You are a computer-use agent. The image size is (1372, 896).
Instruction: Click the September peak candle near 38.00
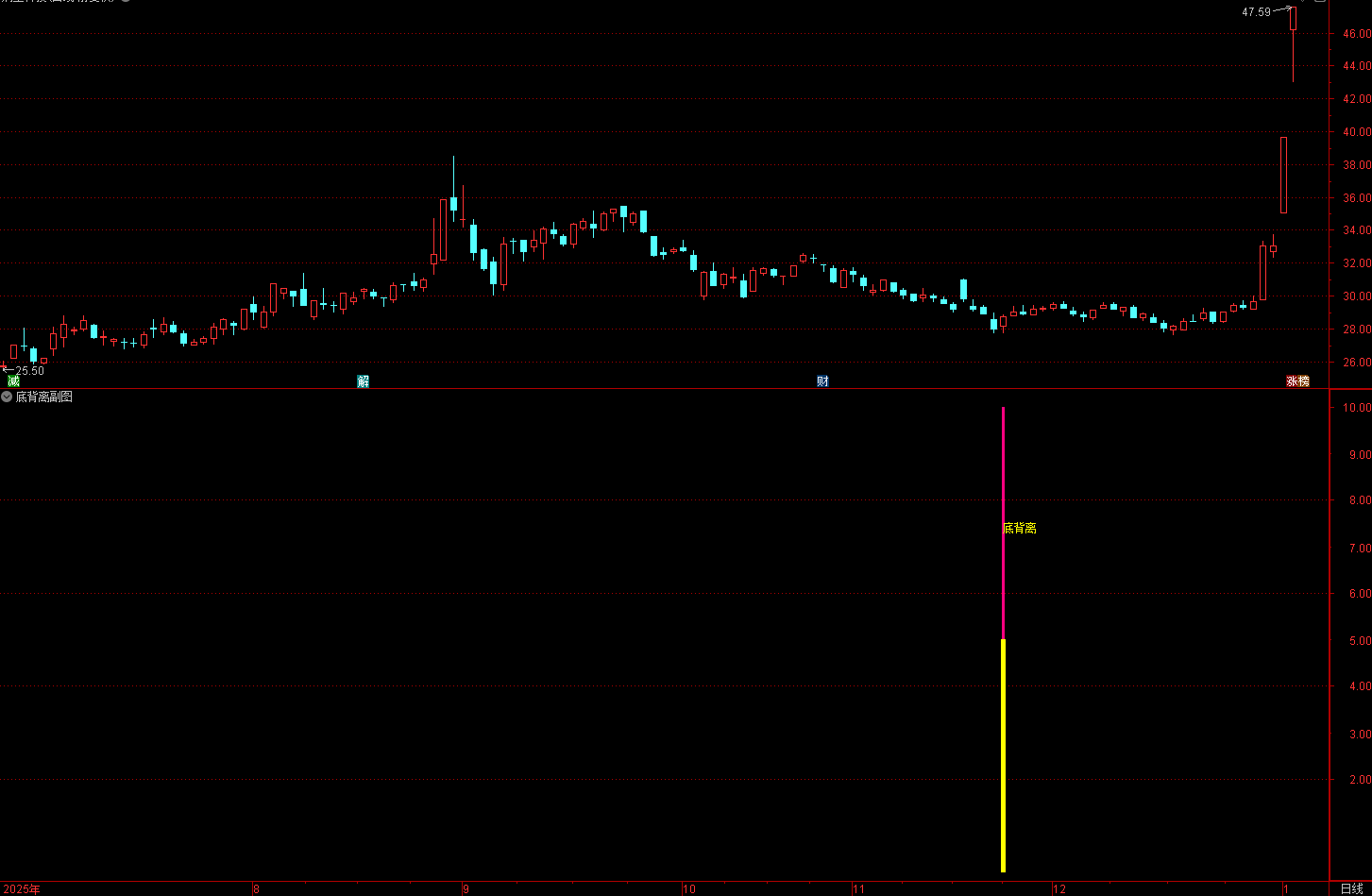click(x=453, y=202)
